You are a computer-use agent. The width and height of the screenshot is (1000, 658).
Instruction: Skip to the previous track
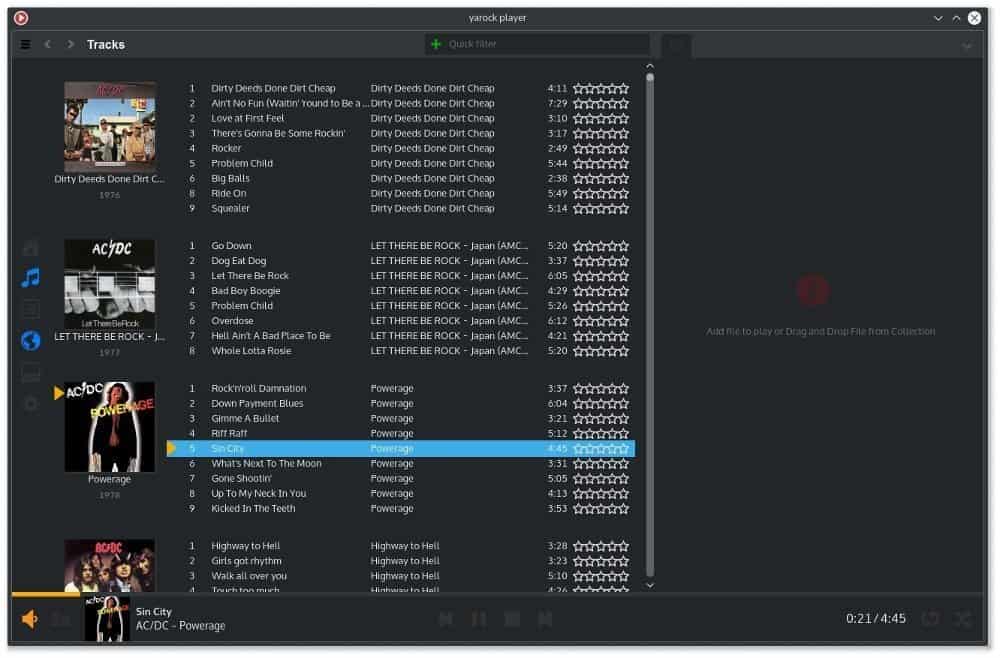[446, 618]
